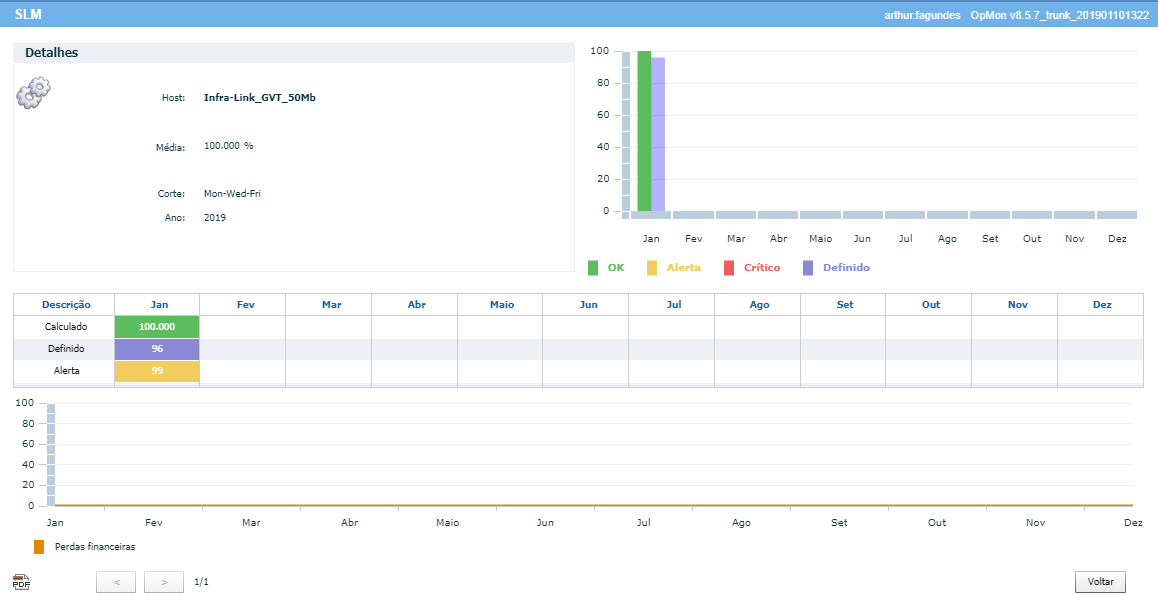Go to the next page arrow button

164,582
